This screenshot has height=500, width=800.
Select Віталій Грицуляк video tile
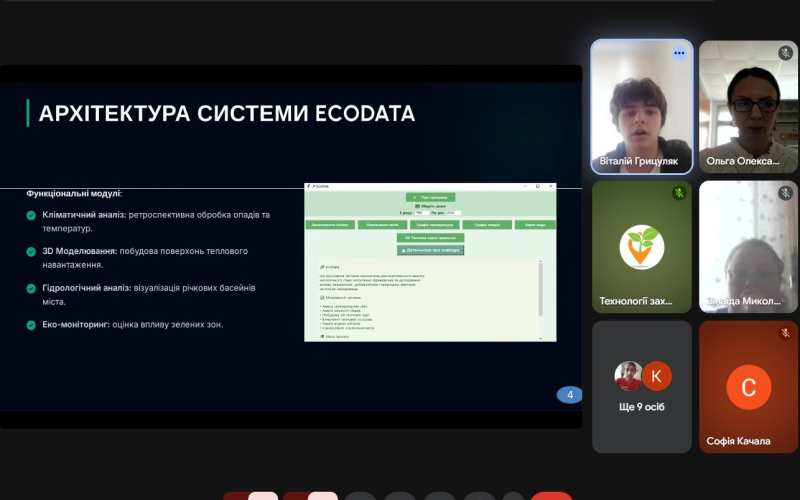[x=642, y=107]
